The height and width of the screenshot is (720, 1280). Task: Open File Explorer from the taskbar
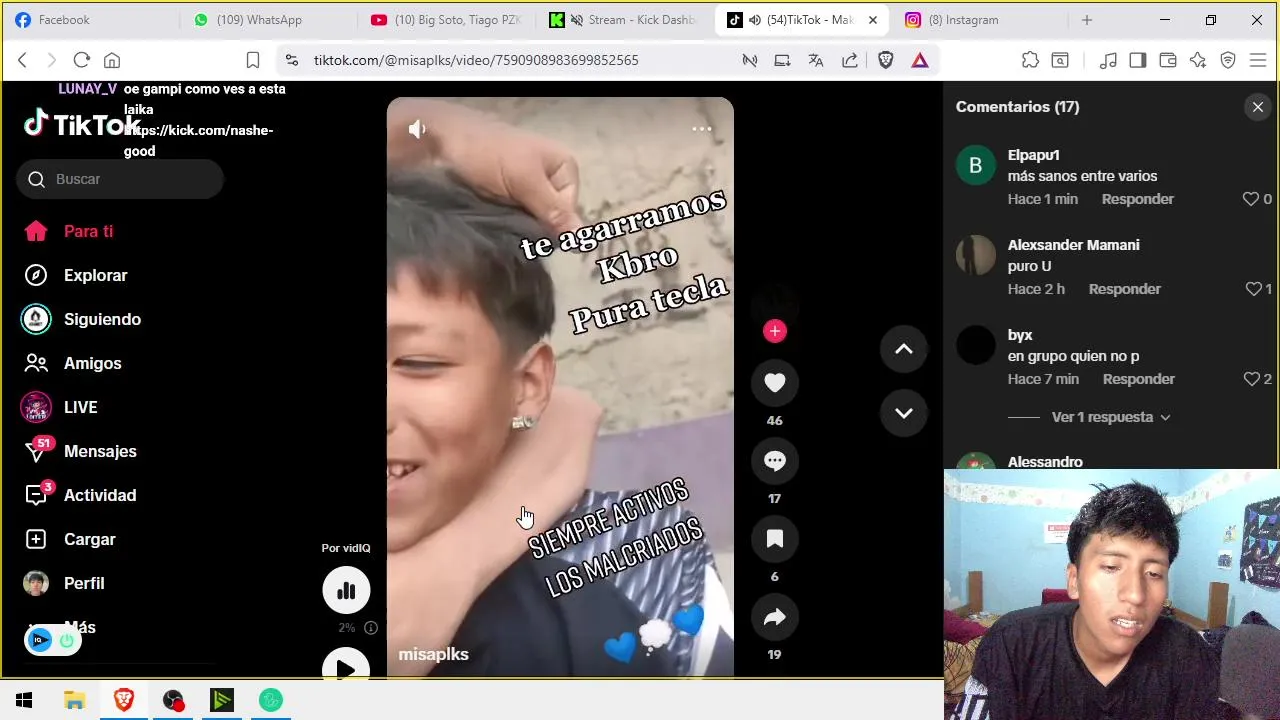click(74, 700)
